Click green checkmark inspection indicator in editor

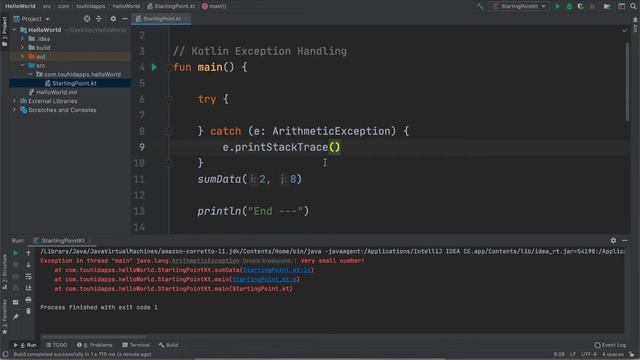(x=625, y=30)
